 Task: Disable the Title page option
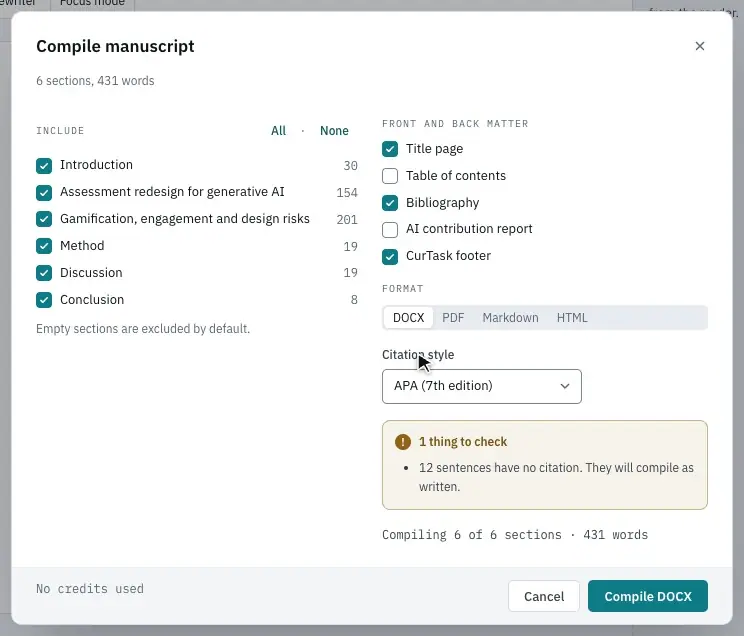(390, 149)
